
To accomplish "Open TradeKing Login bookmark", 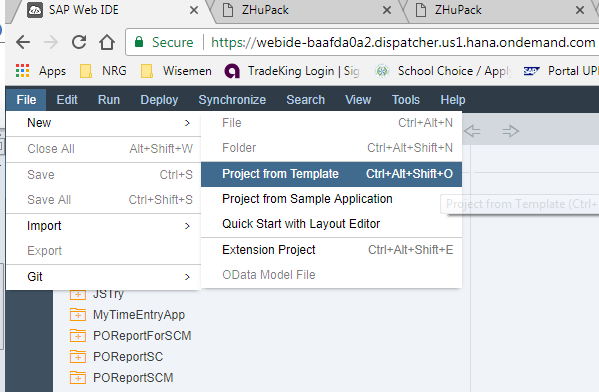I will [x=292, y=71].
